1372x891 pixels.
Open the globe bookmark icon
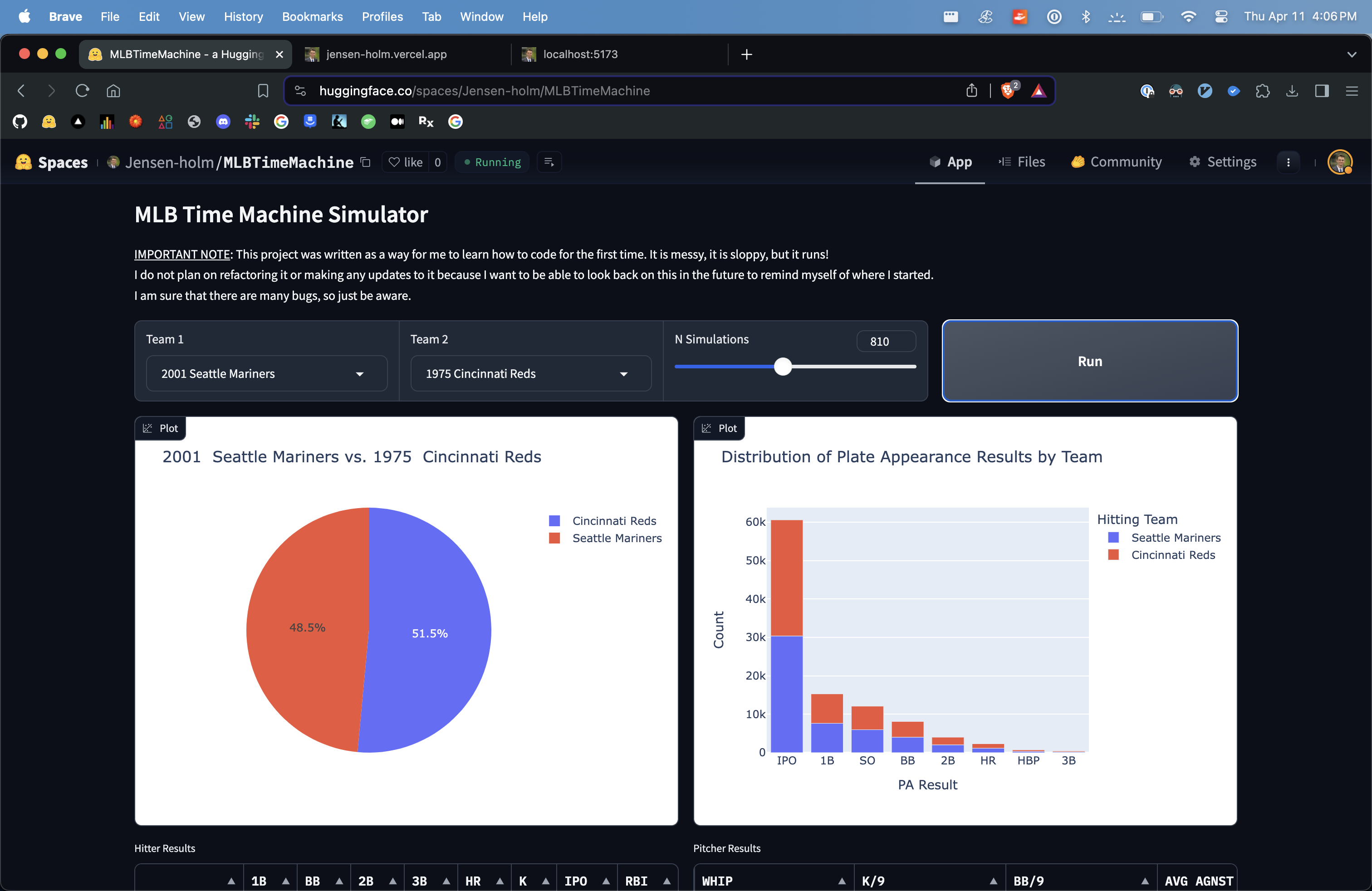pos(194,122)
